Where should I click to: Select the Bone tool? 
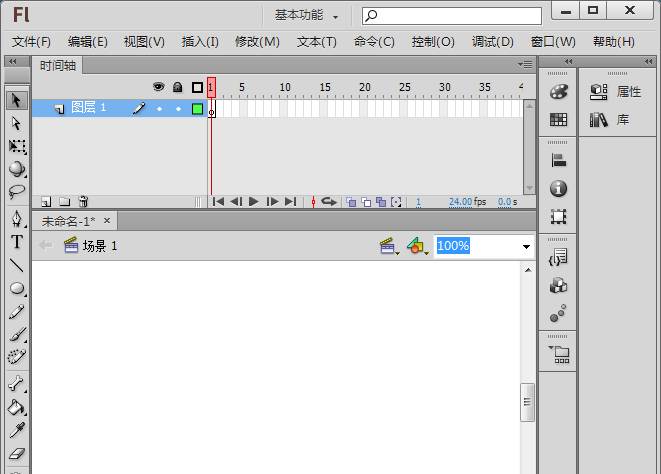point(17,383)
